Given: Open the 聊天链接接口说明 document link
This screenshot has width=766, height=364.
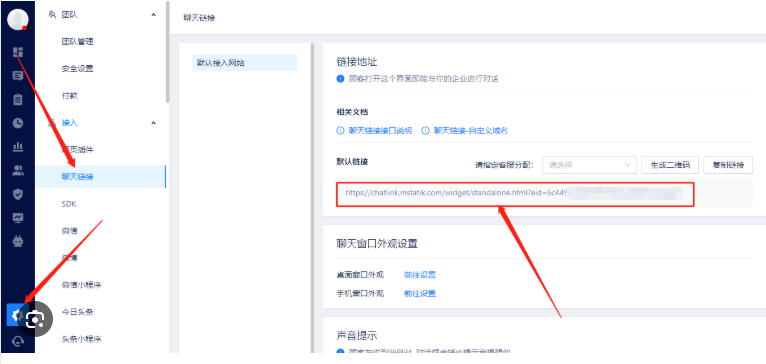Looking at the screenshot, I should tap(380, 130).
